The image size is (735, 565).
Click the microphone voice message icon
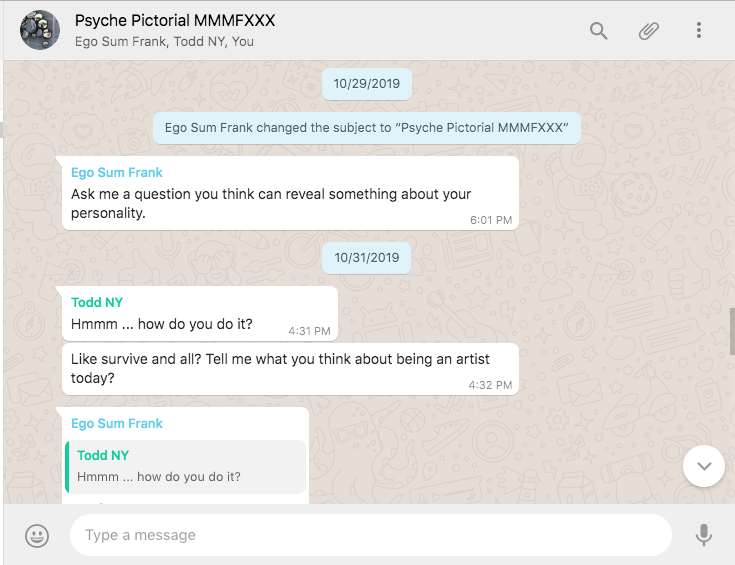tap(704, 535)
